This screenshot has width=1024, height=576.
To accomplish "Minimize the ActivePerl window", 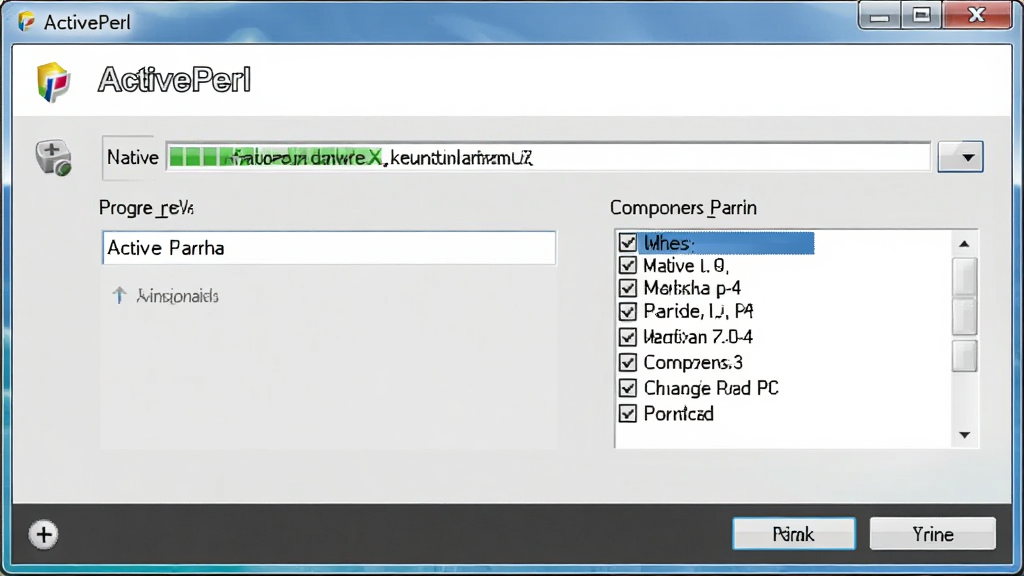I will pos(879,16).
